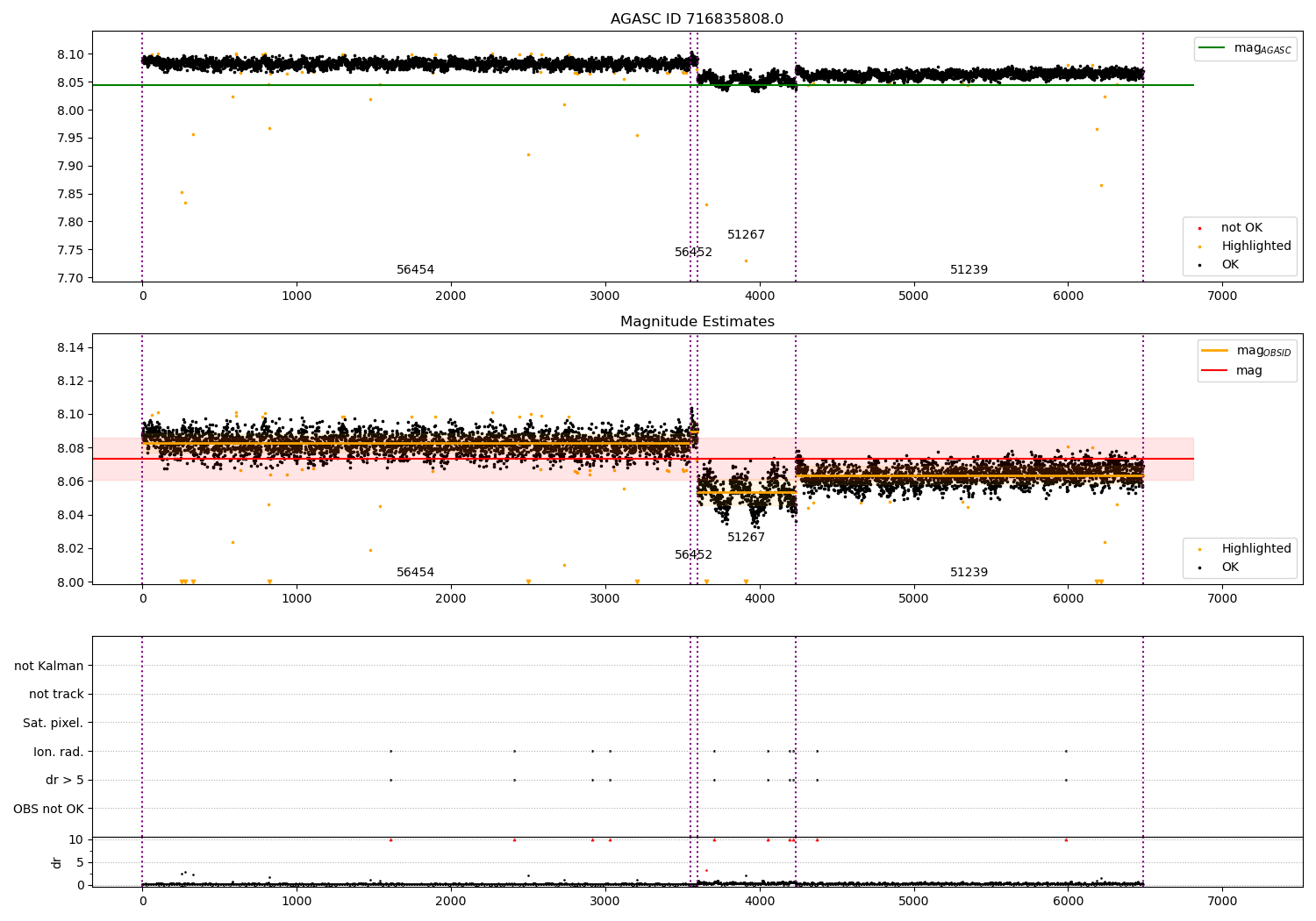1316x921 pixels.
Task: Click y-tick 7.70 in the top plot
Action: coord(70,278)
